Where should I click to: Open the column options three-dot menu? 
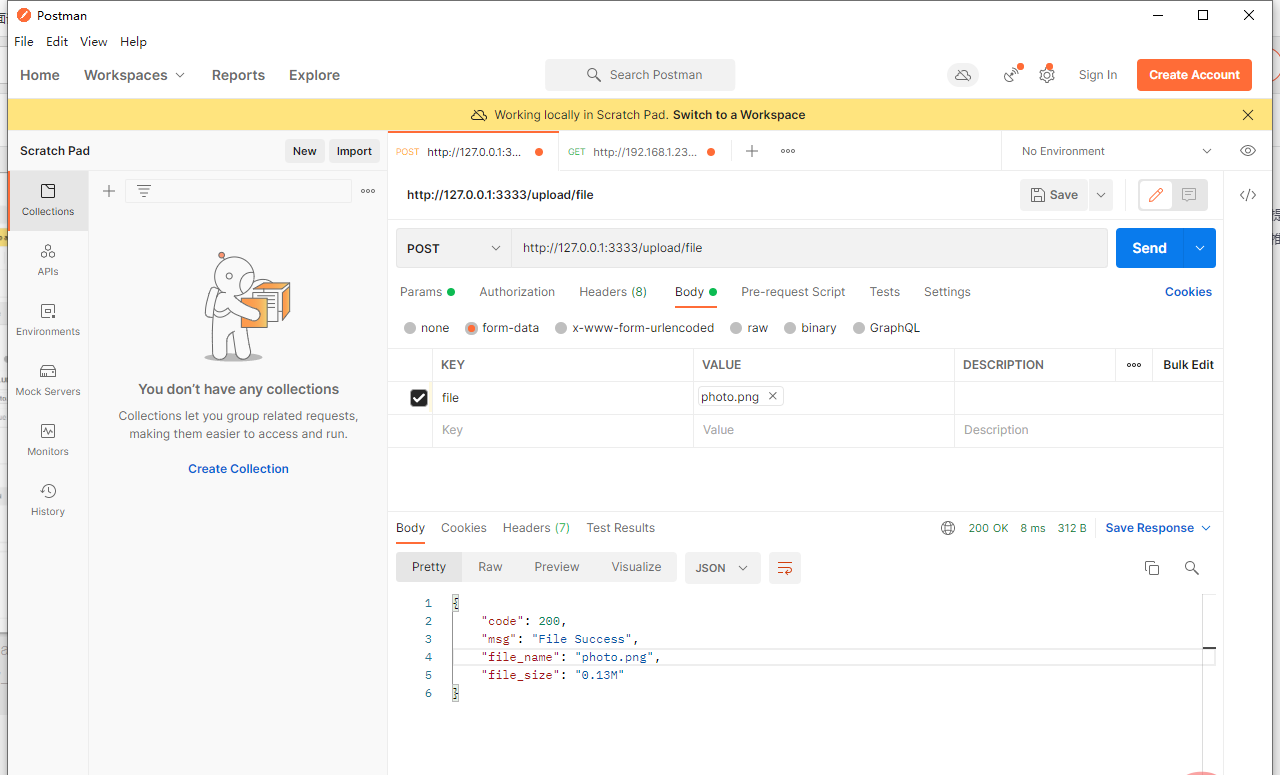(1134, 365)
